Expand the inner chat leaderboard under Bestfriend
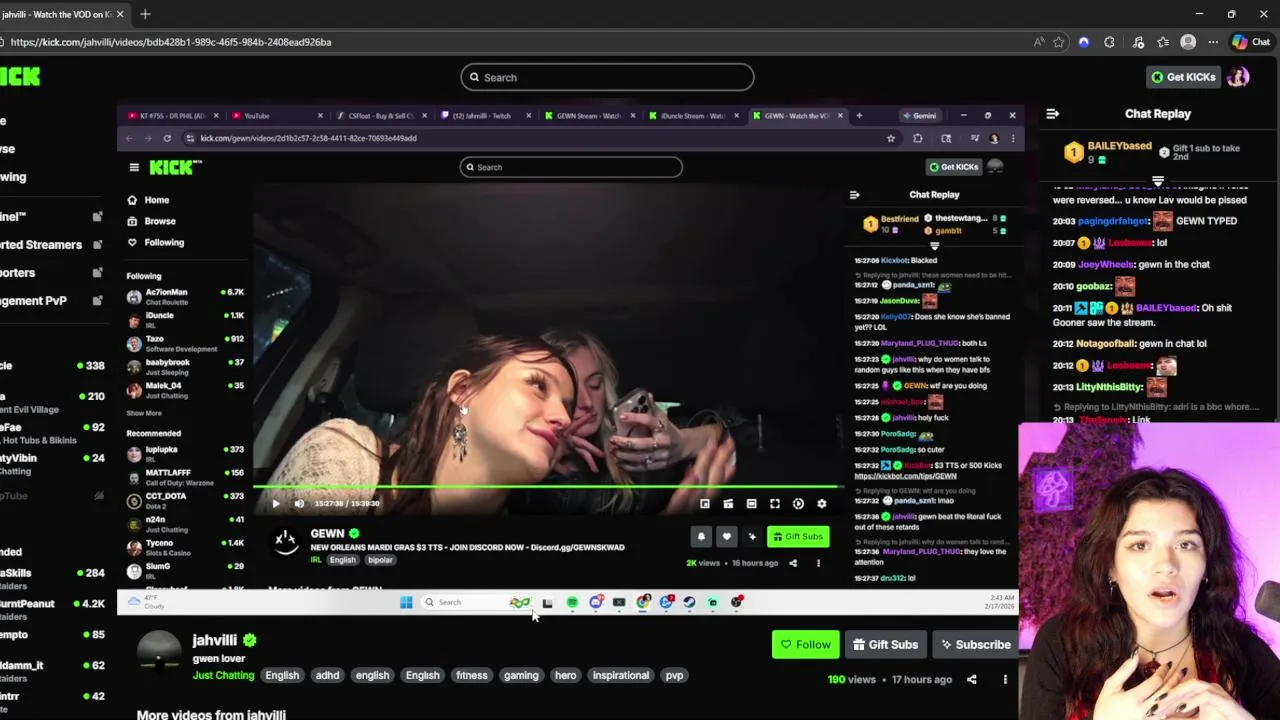Screen dimensions: 1280x720 click(x=934, y=246)
